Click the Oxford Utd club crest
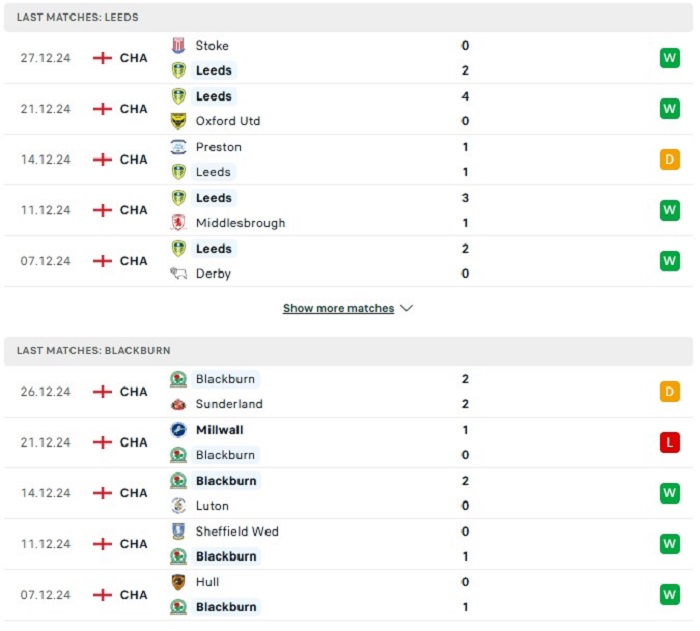Viewport: 700px width, 631px height. [x=179, y=121]
